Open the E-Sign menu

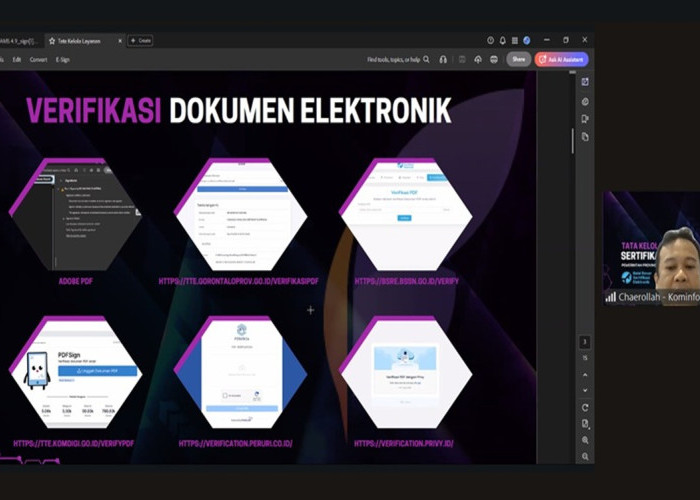[x=62, y=59]
